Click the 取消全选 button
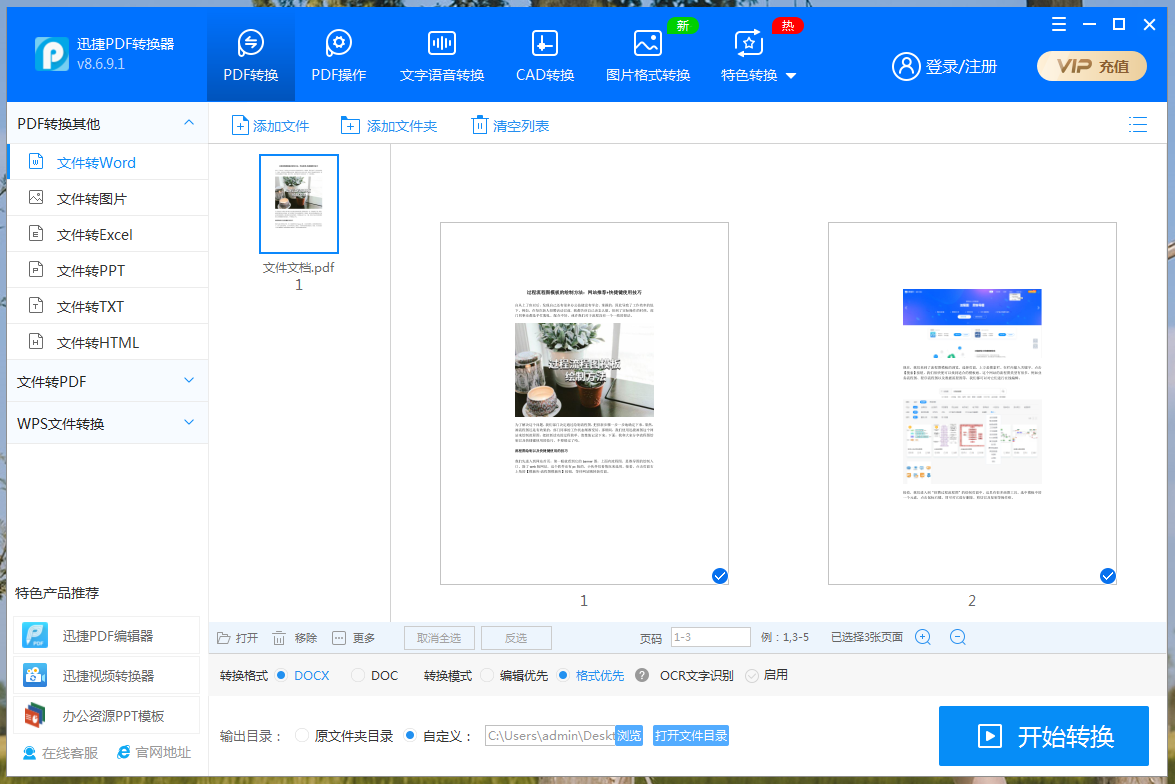The width and height of the screenshot is (1175, 784). 439,638
